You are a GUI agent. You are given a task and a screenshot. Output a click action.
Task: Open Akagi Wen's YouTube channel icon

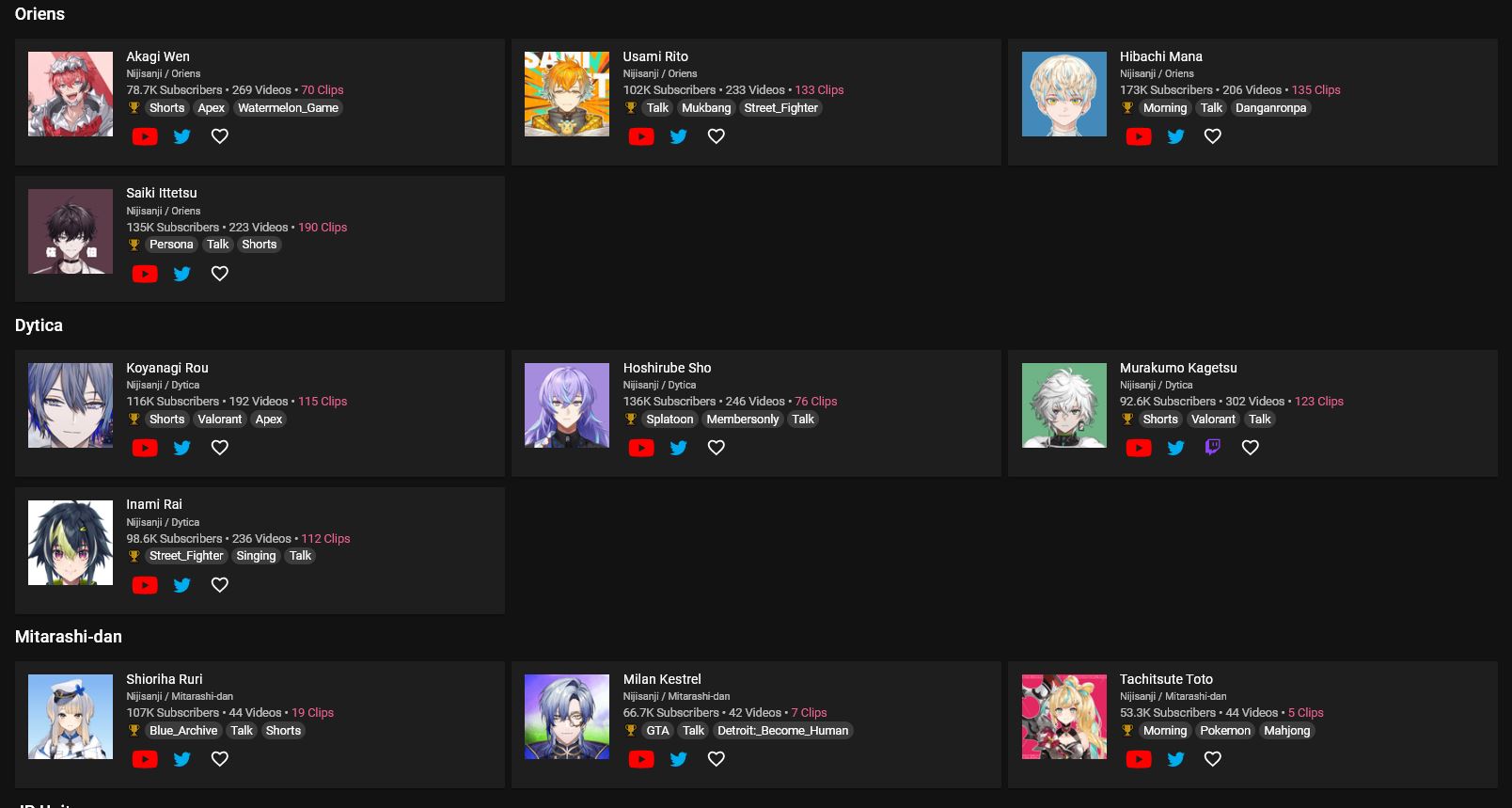[145, 136]
